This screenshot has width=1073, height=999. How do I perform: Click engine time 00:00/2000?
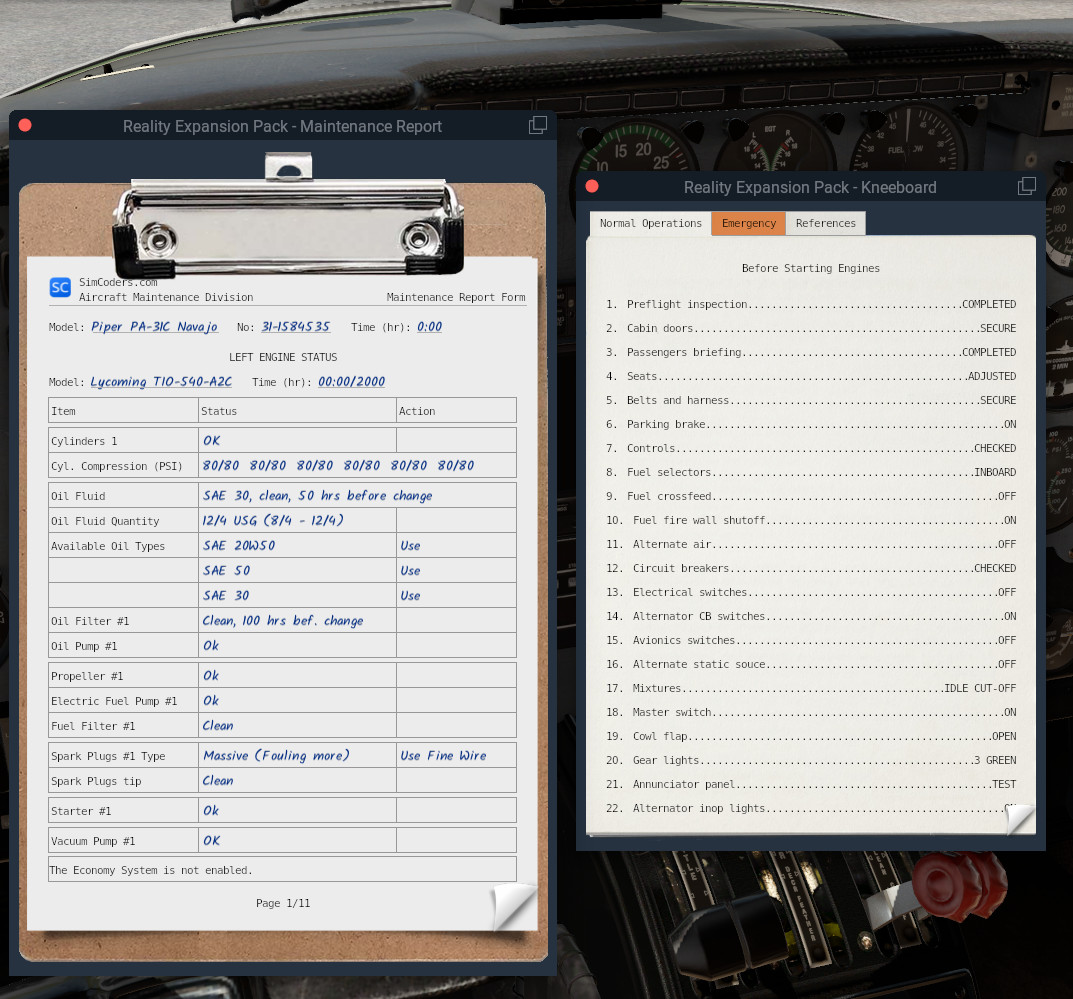pos(352,382)
